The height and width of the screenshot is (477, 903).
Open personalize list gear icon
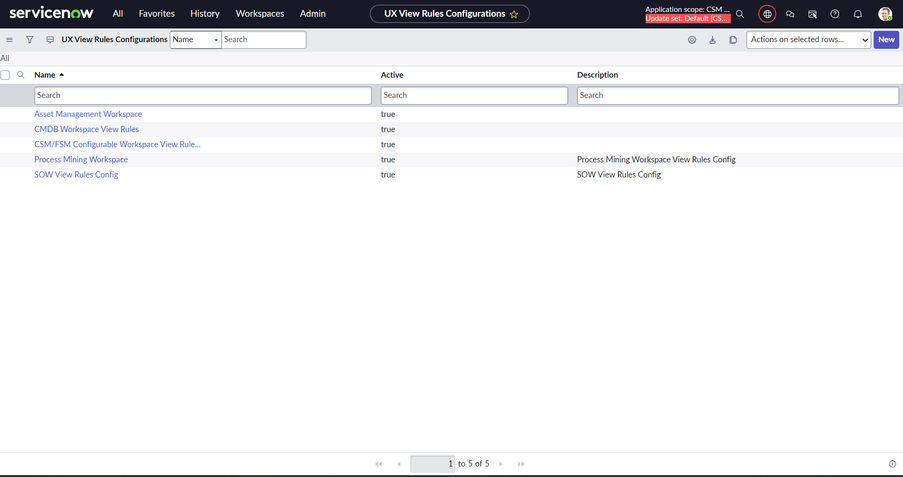692,40
